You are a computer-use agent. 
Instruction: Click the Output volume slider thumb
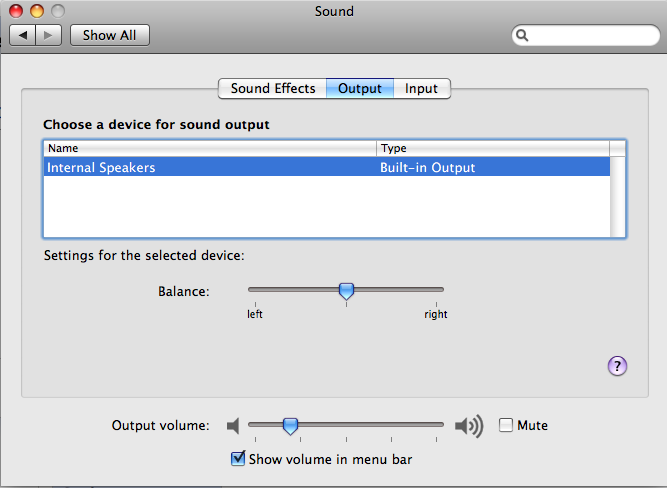point(290,426)
